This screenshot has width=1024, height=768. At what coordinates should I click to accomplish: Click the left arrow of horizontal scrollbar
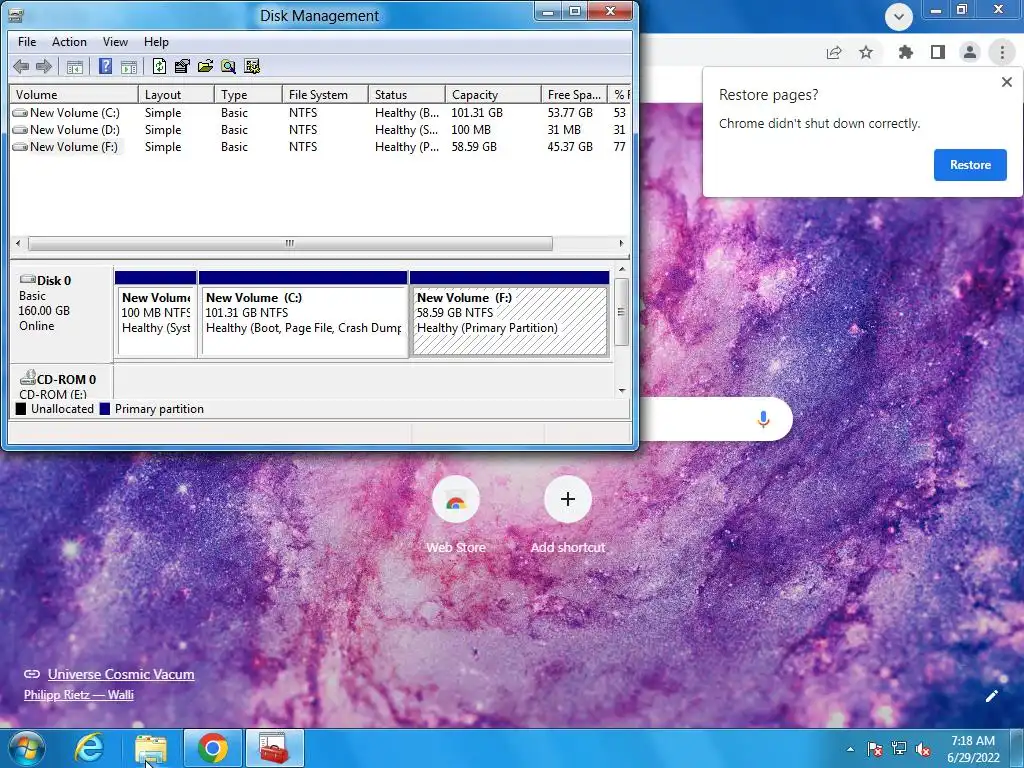tap(18, 243)
